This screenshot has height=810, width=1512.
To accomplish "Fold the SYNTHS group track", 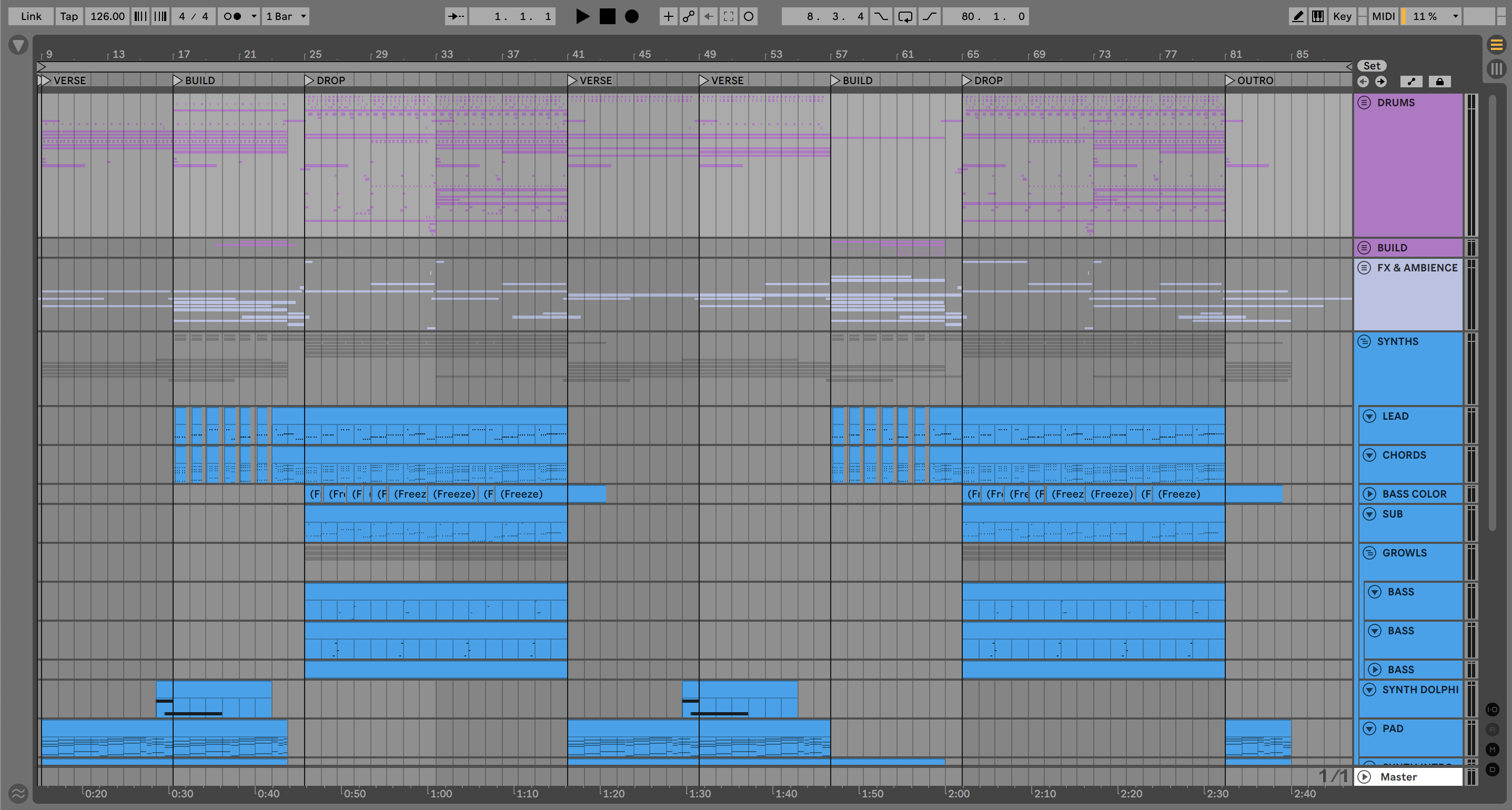I will [1364, 341].
